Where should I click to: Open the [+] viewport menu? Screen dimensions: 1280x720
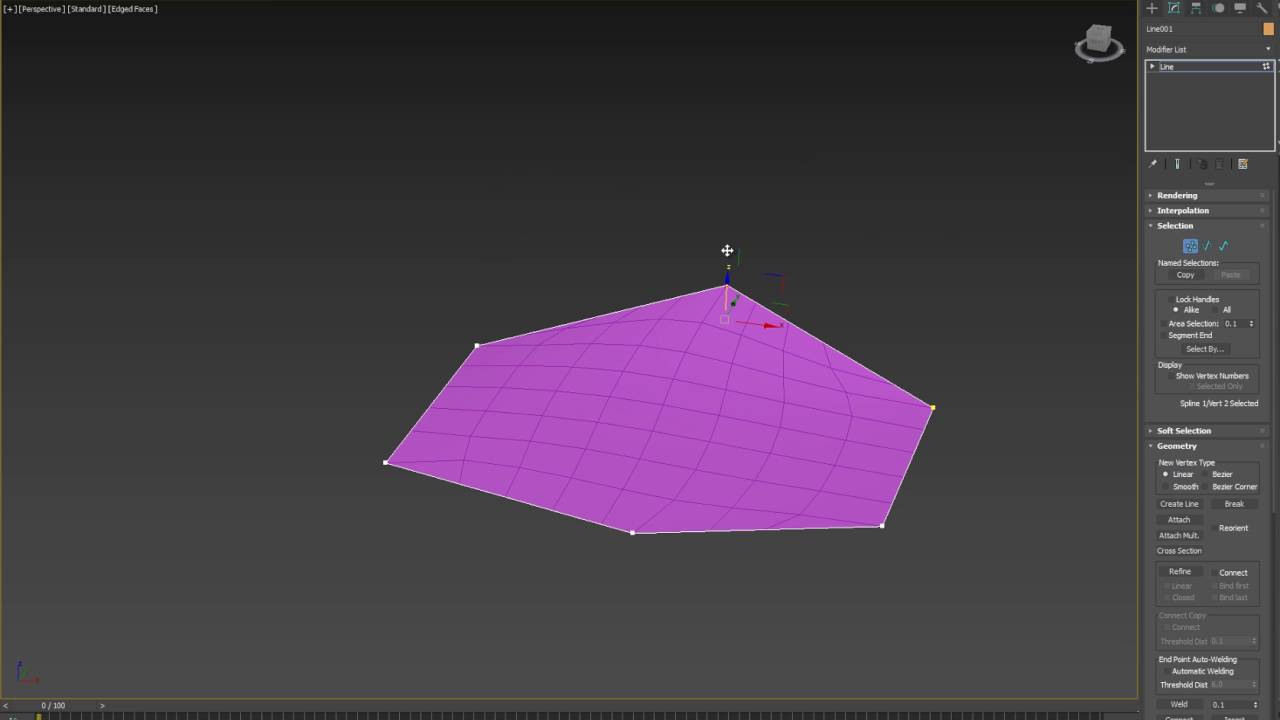pyautogui.click(x=10, y=9)
